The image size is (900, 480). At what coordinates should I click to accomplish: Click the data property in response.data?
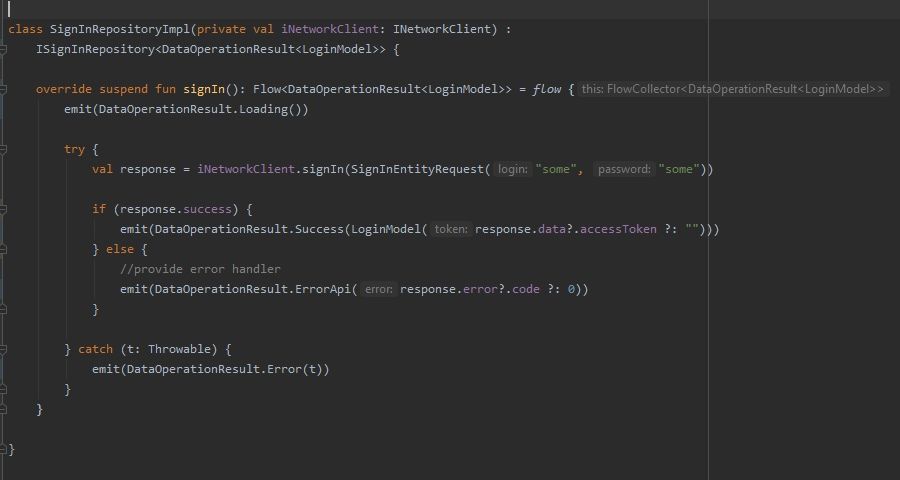552,229
